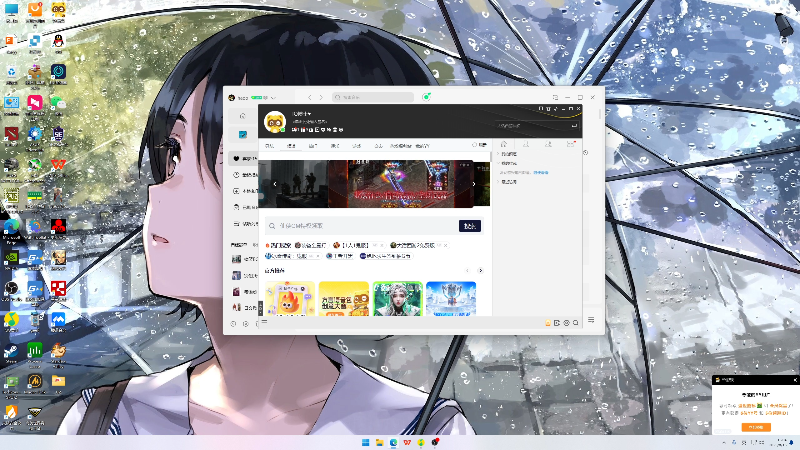Open the Steam desktop icon

tap(11, 353)
